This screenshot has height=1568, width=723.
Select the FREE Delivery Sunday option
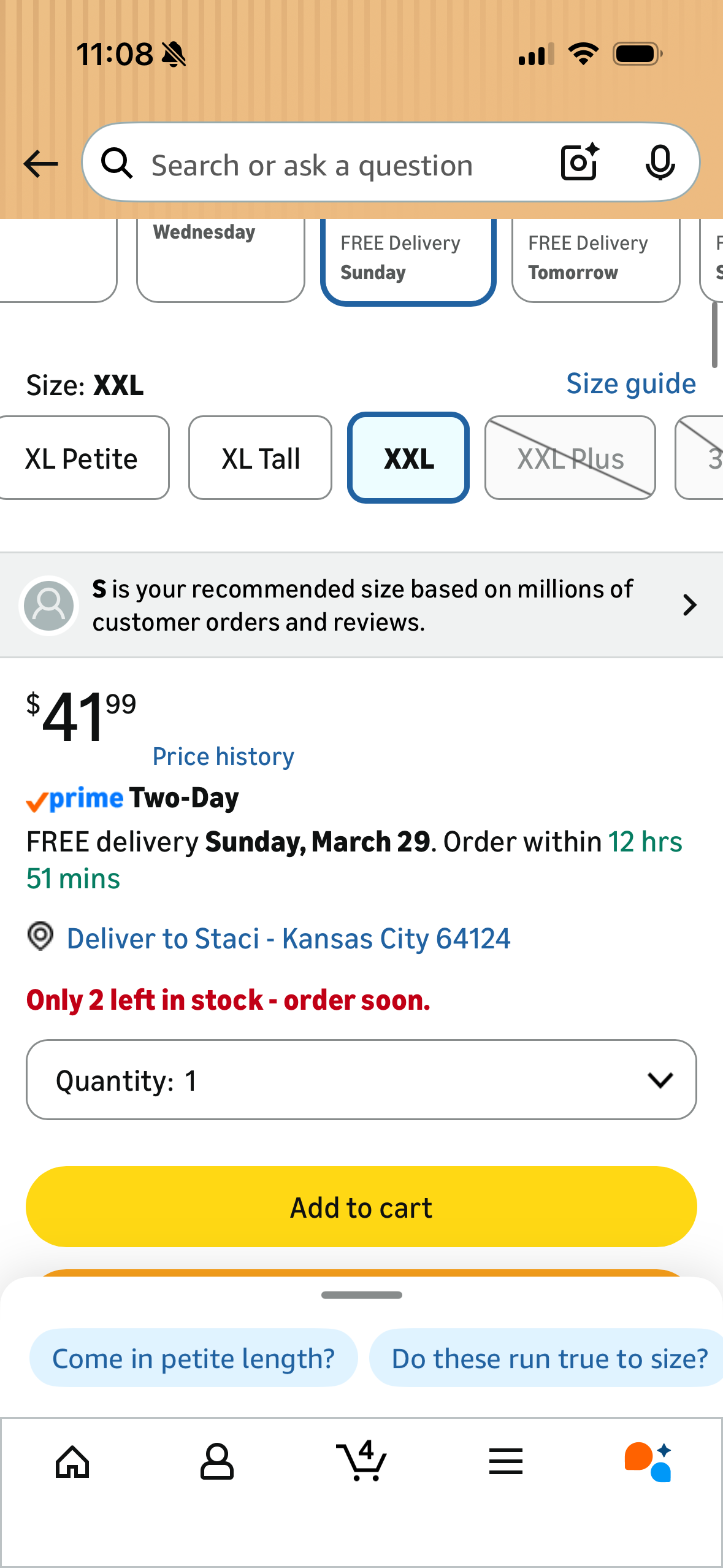pos(408,258)
